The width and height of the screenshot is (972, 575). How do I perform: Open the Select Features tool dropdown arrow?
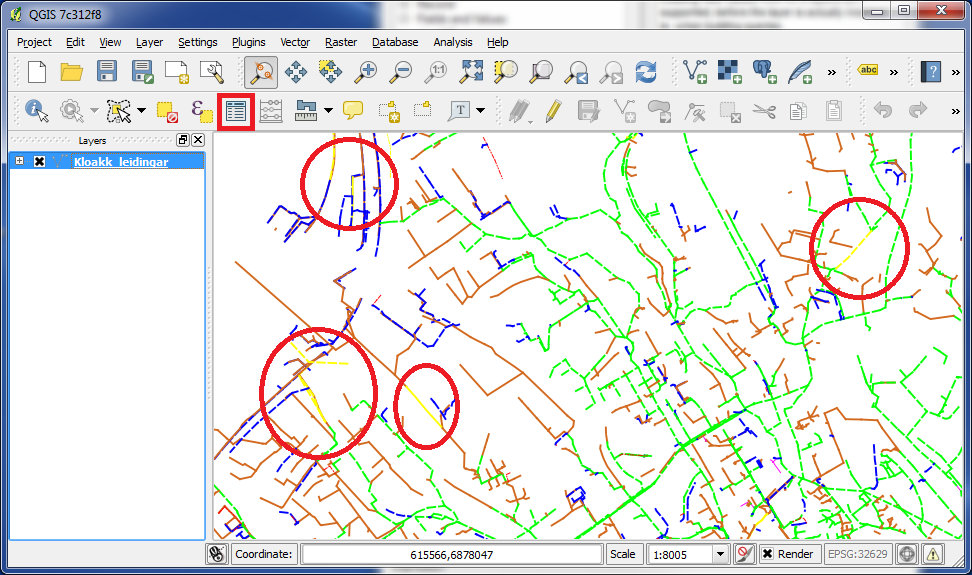point(141,112)
